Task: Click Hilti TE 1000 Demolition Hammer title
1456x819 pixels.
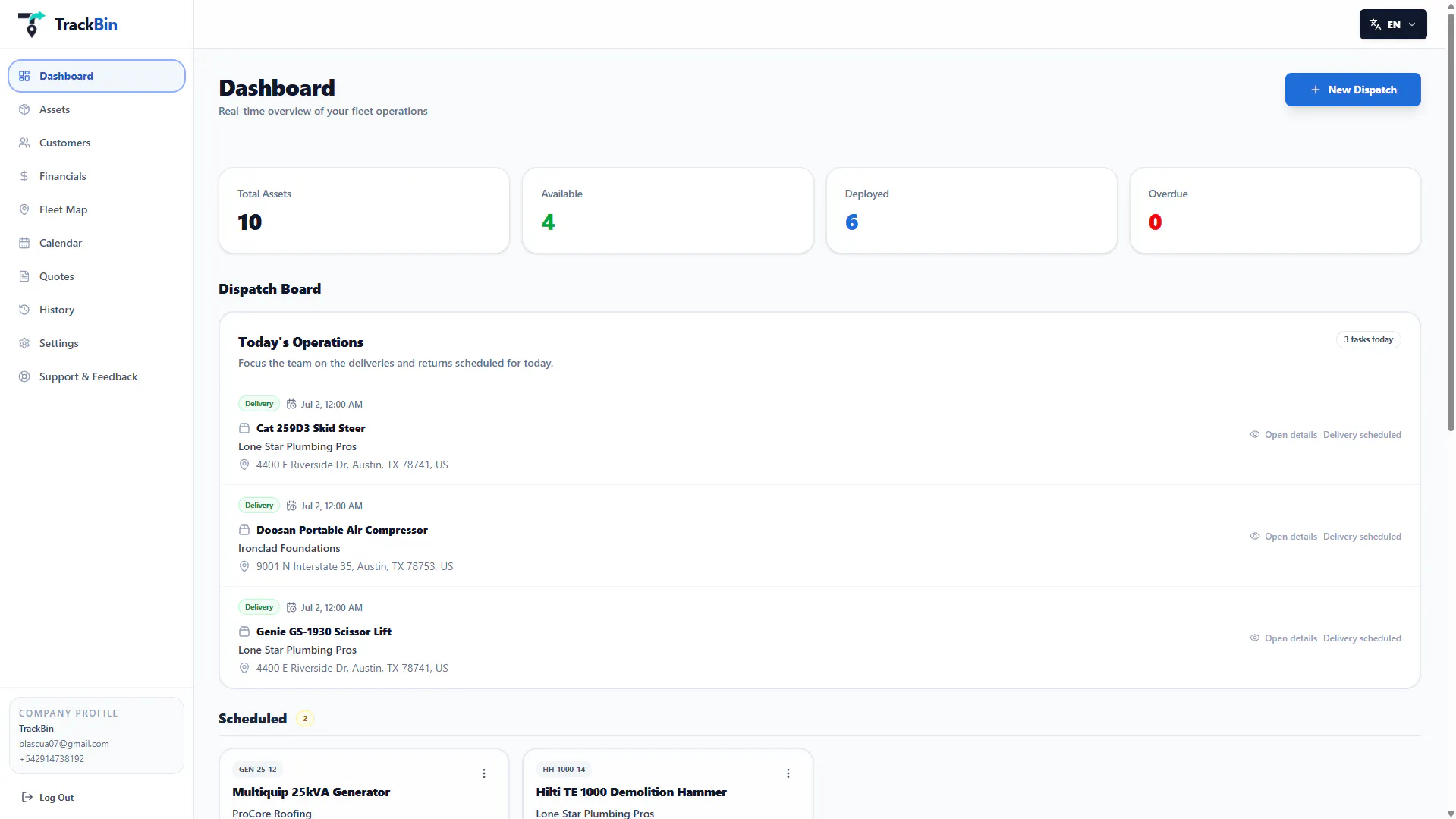Action: coord(631,792)
